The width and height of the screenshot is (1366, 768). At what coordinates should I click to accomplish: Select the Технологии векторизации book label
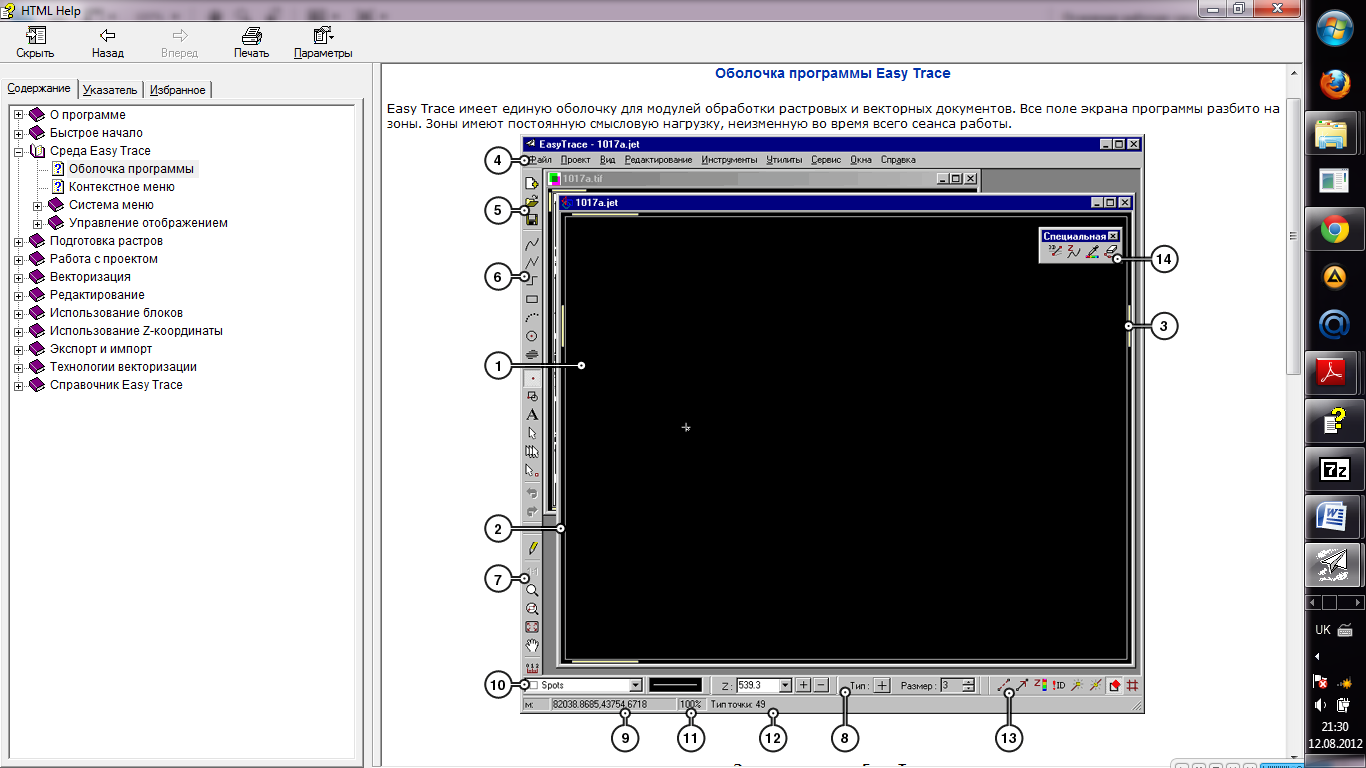click(x=123, y=367)
